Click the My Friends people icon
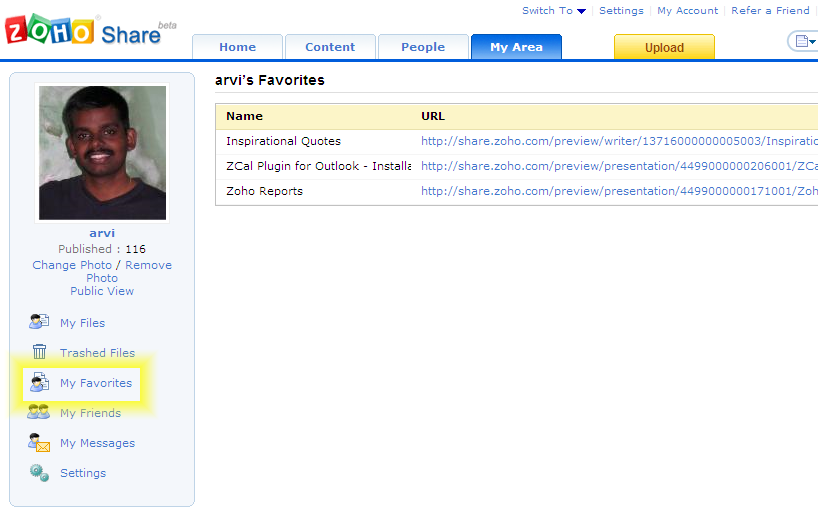818x517 pixels. [x=39, y=412]
